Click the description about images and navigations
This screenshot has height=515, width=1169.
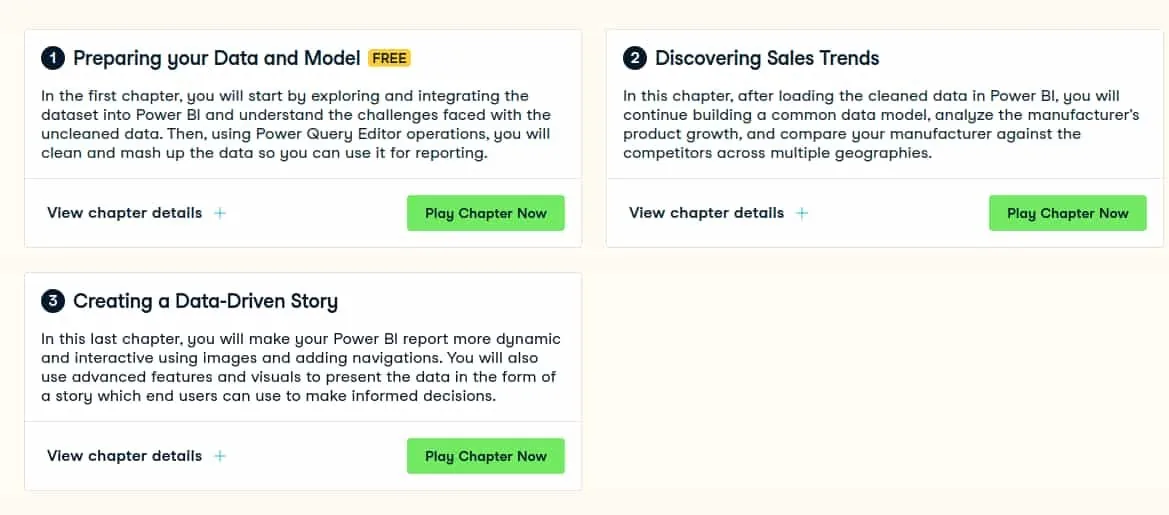coord(300,368)
